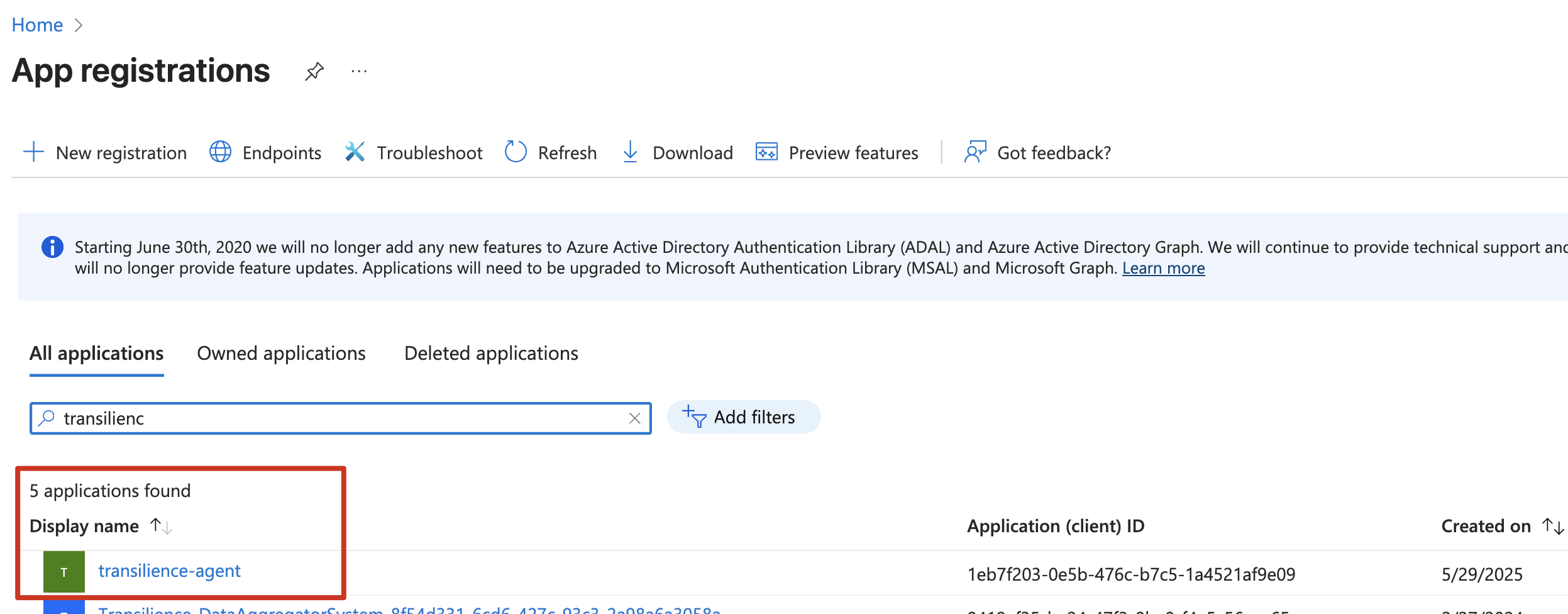Image resolution: width=1568 pixels, height=614 pixels.
Task: Click the Add filters funnel icon
Action: [695, 417]
